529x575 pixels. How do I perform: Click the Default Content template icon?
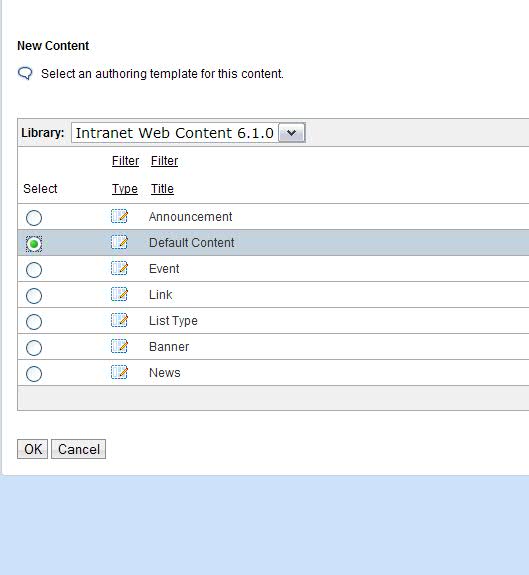point(119,242)
